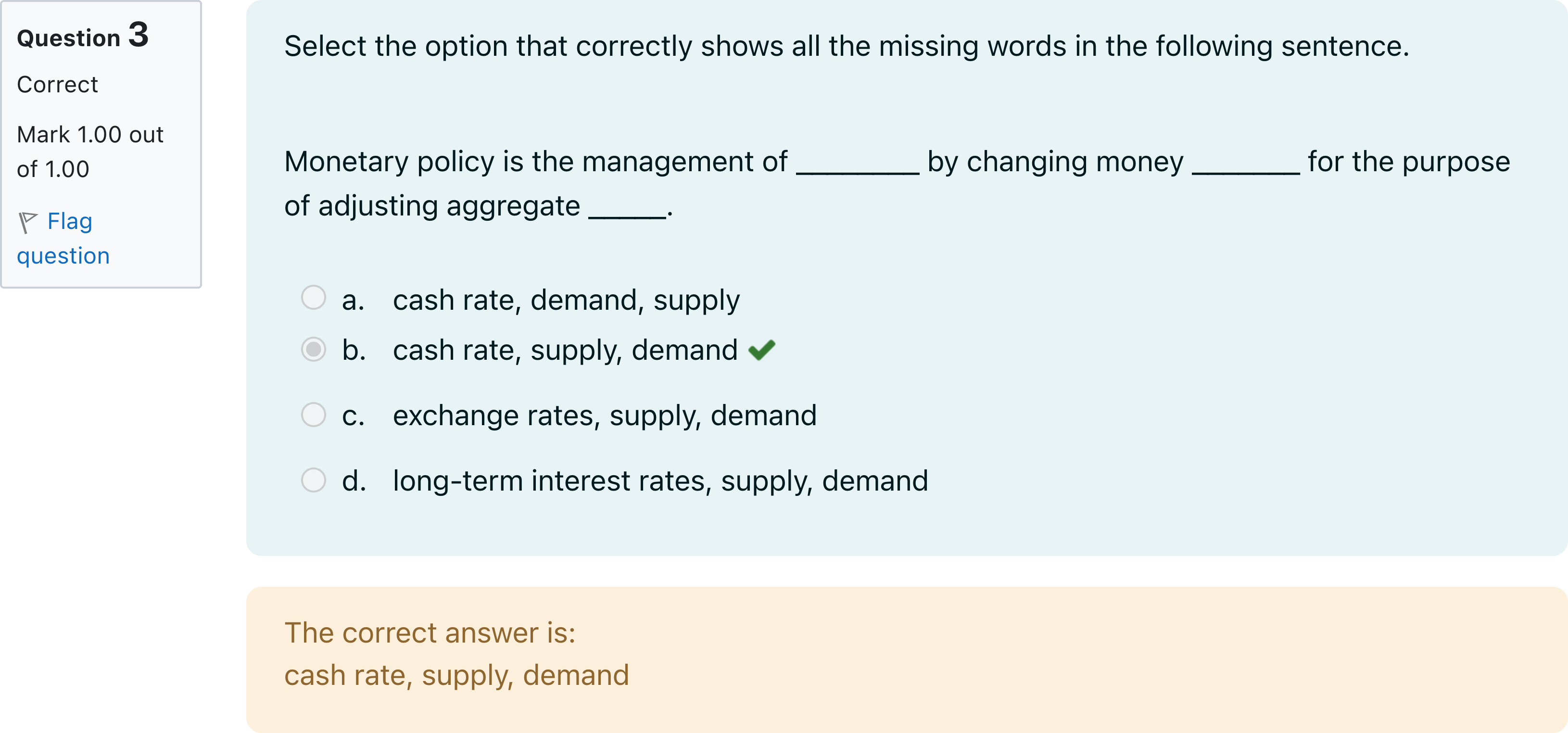Click the green checkmark next to option b
1568x733 pixels.
click(761, 350)
